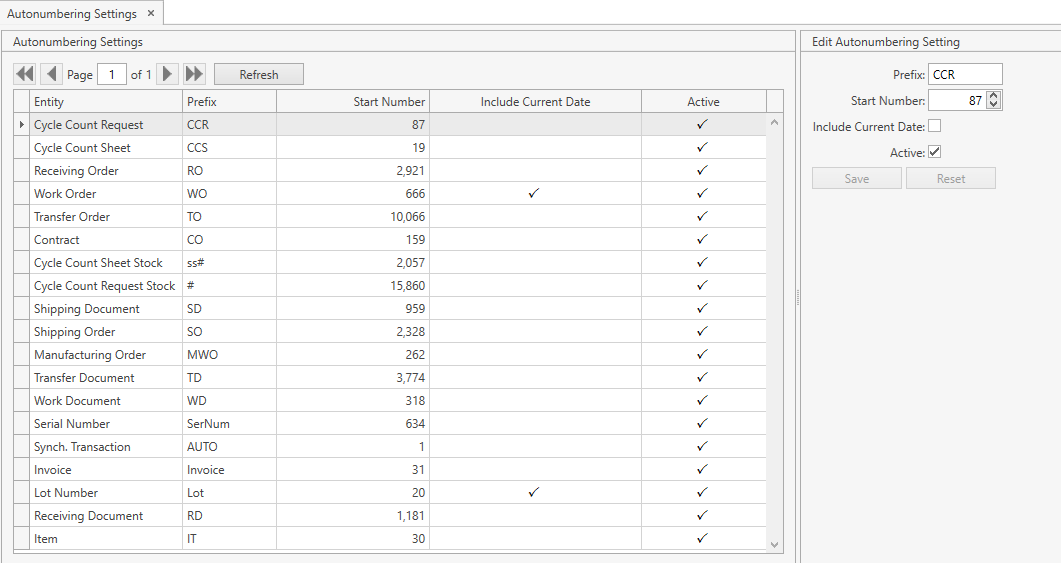Close the Autonumbering Settings tab

coord(150,14)
